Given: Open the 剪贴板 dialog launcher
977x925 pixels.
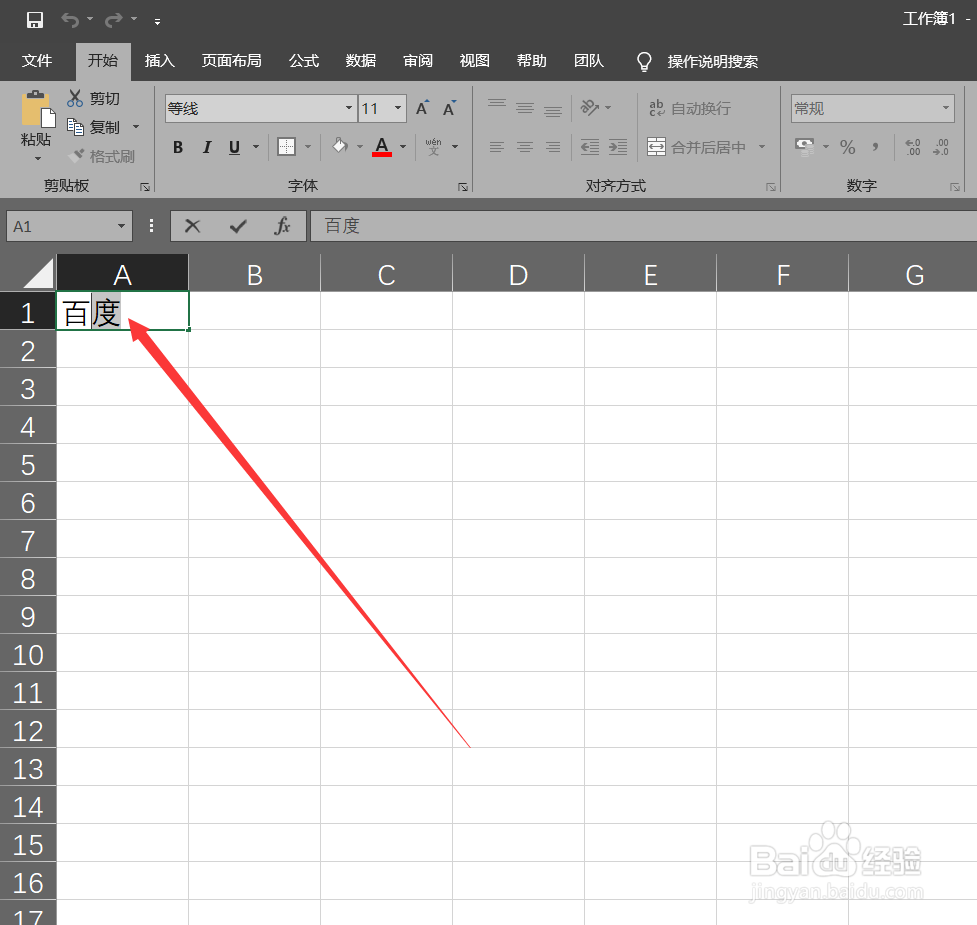Looking at the screenshot, I should [x=145, y=187].
